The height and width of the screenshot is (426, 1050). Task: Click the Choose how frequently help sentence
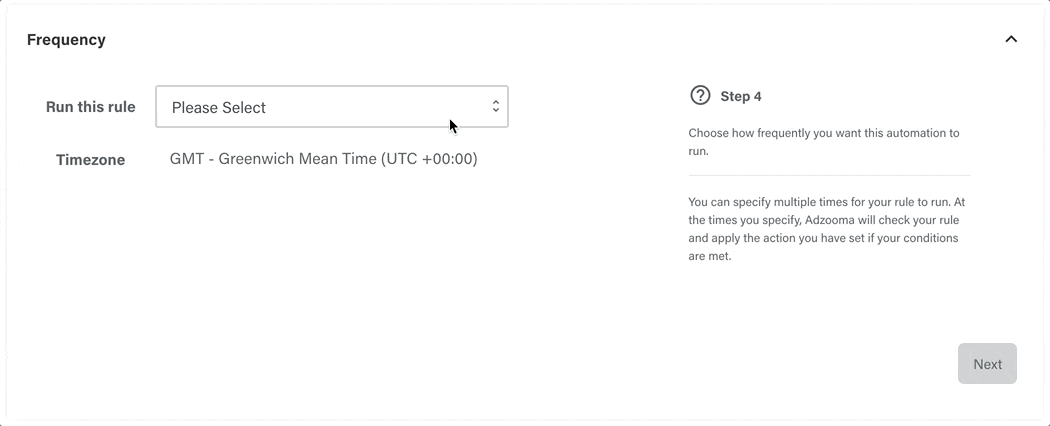(824, 142)
